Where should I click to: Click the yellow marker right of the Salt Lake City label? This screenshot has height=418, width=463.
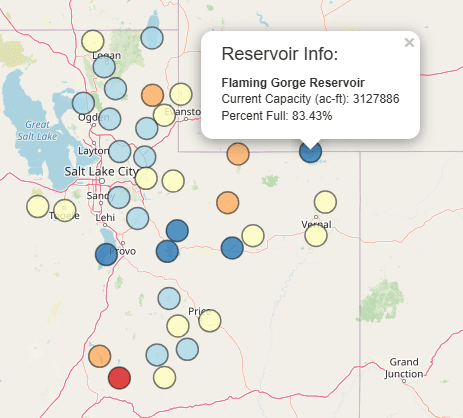coord(146,178)
